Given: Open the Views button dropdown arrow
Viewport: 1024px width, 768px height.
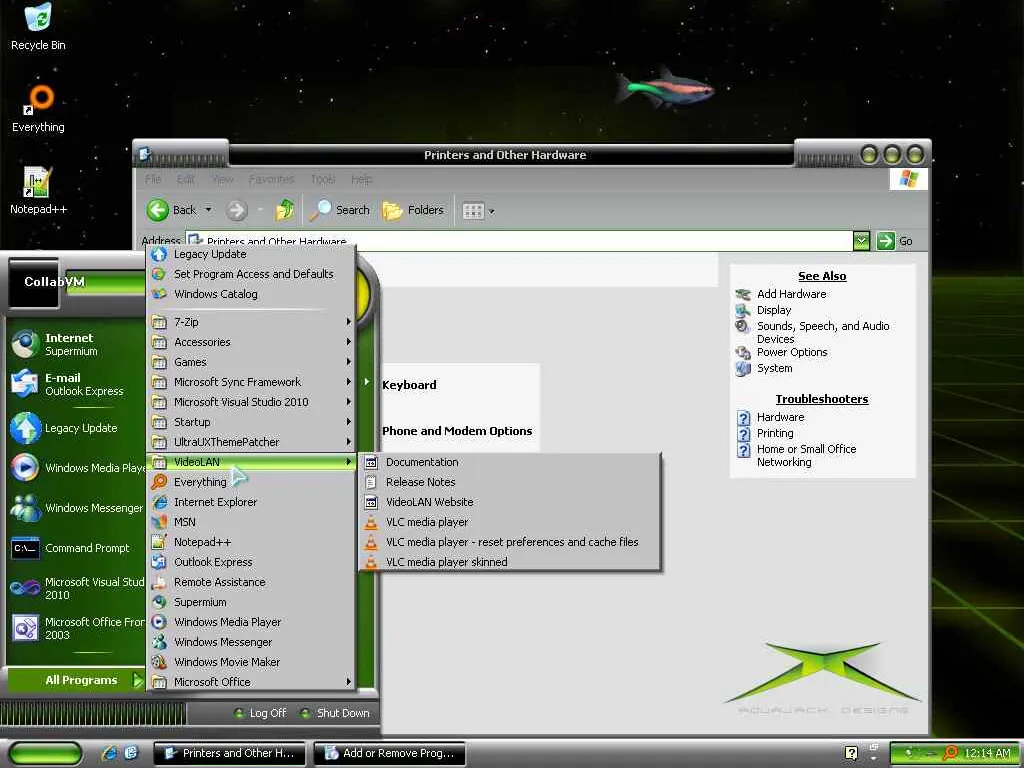Looking at the screenshot, I should 492,212.
